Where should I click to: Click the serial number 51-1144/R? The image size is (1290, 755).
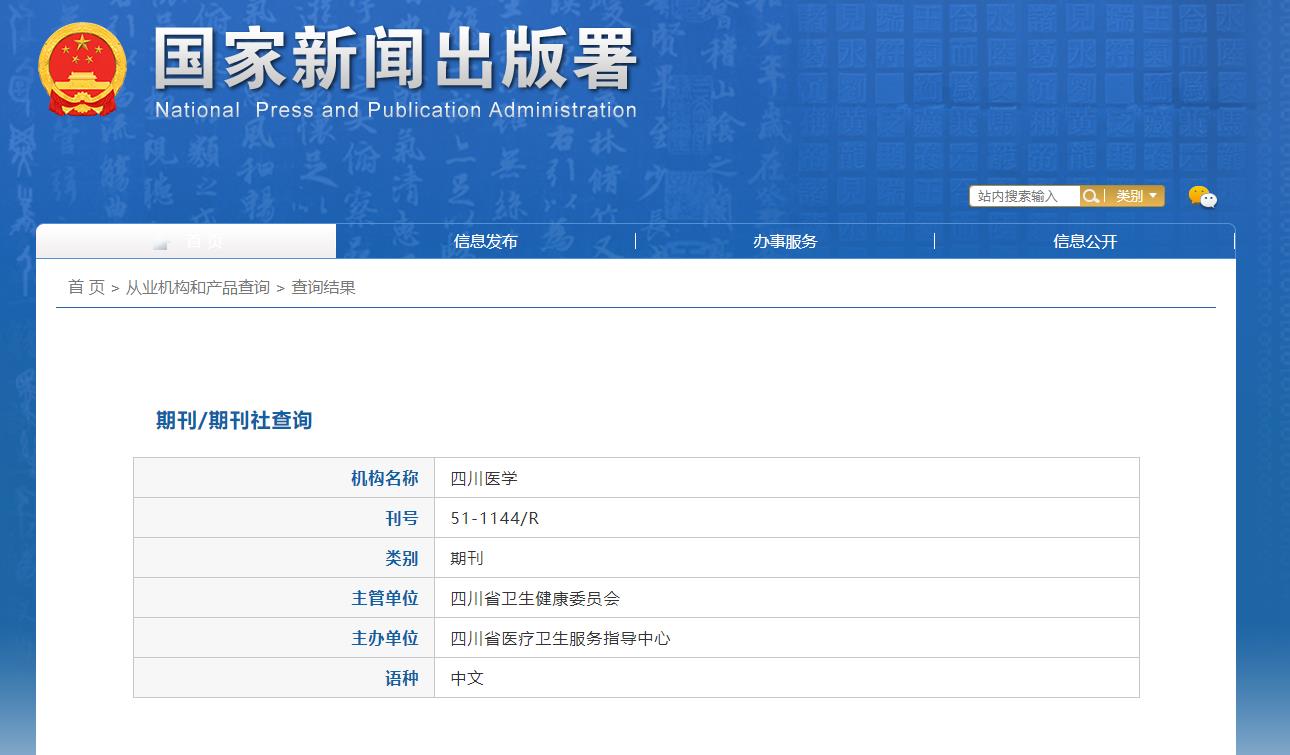(494, 518)
